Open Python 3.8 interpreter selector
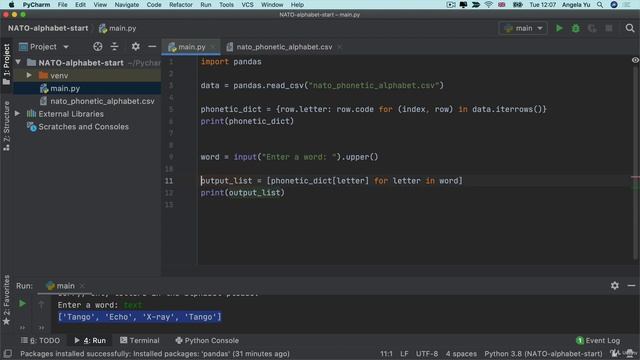The width and height of the screenshot is (640, 360). 543,353
